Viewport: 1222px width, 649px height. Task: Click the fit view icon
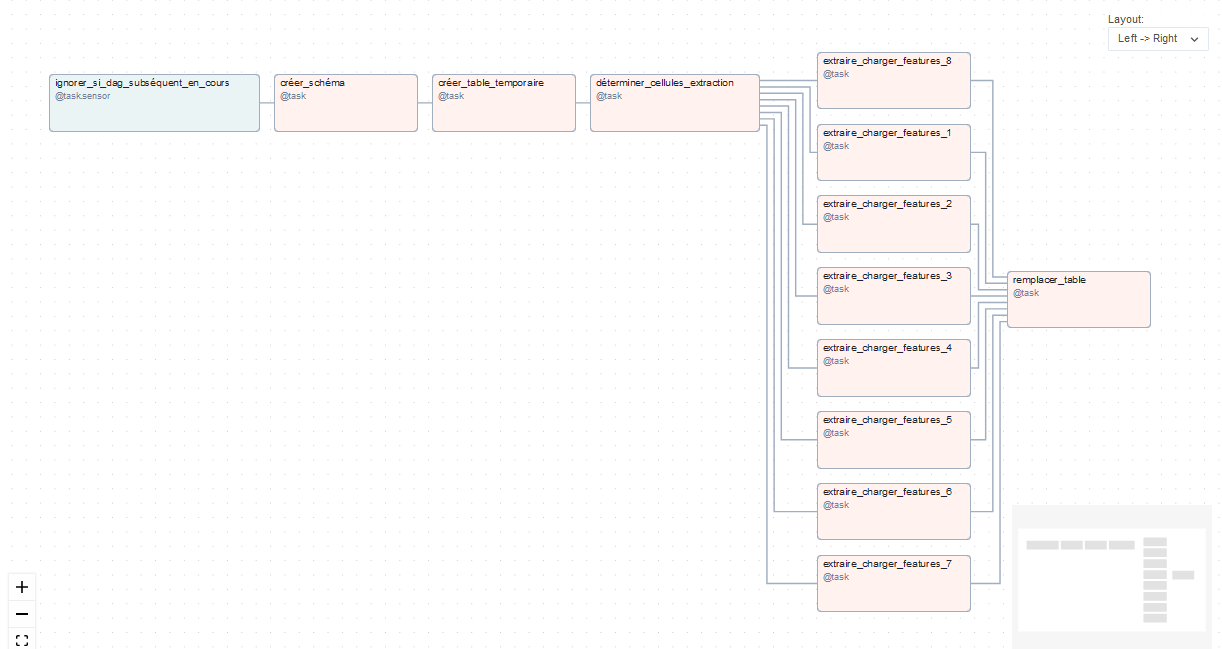click(22, 639)
